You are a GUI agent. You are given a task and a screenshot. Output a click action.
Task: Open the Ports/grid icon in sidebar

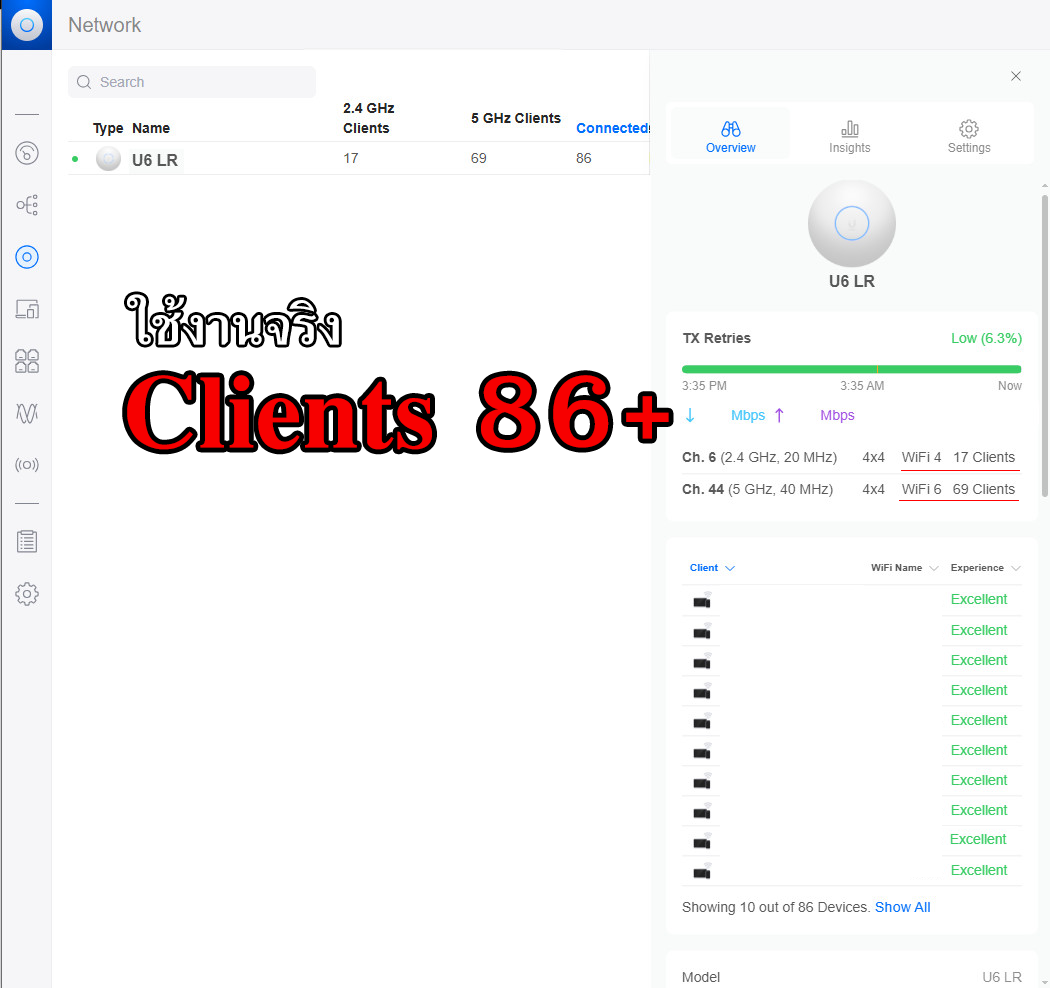[27, 361]
